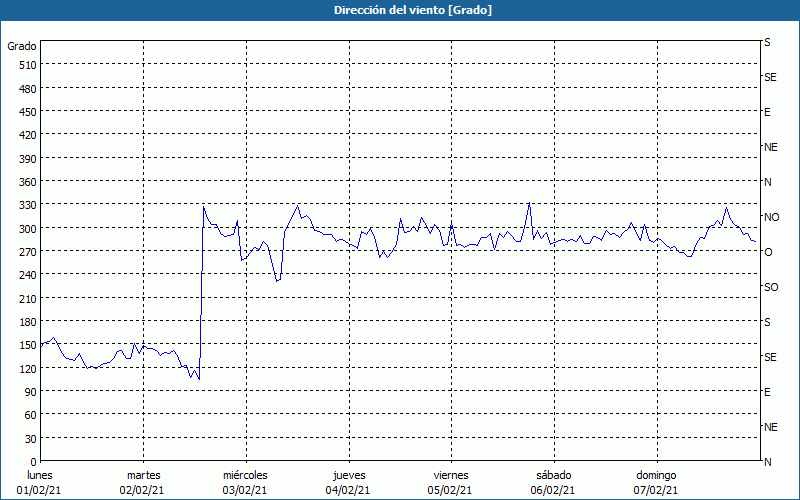Select the 480 value on the degree axis

28,89
